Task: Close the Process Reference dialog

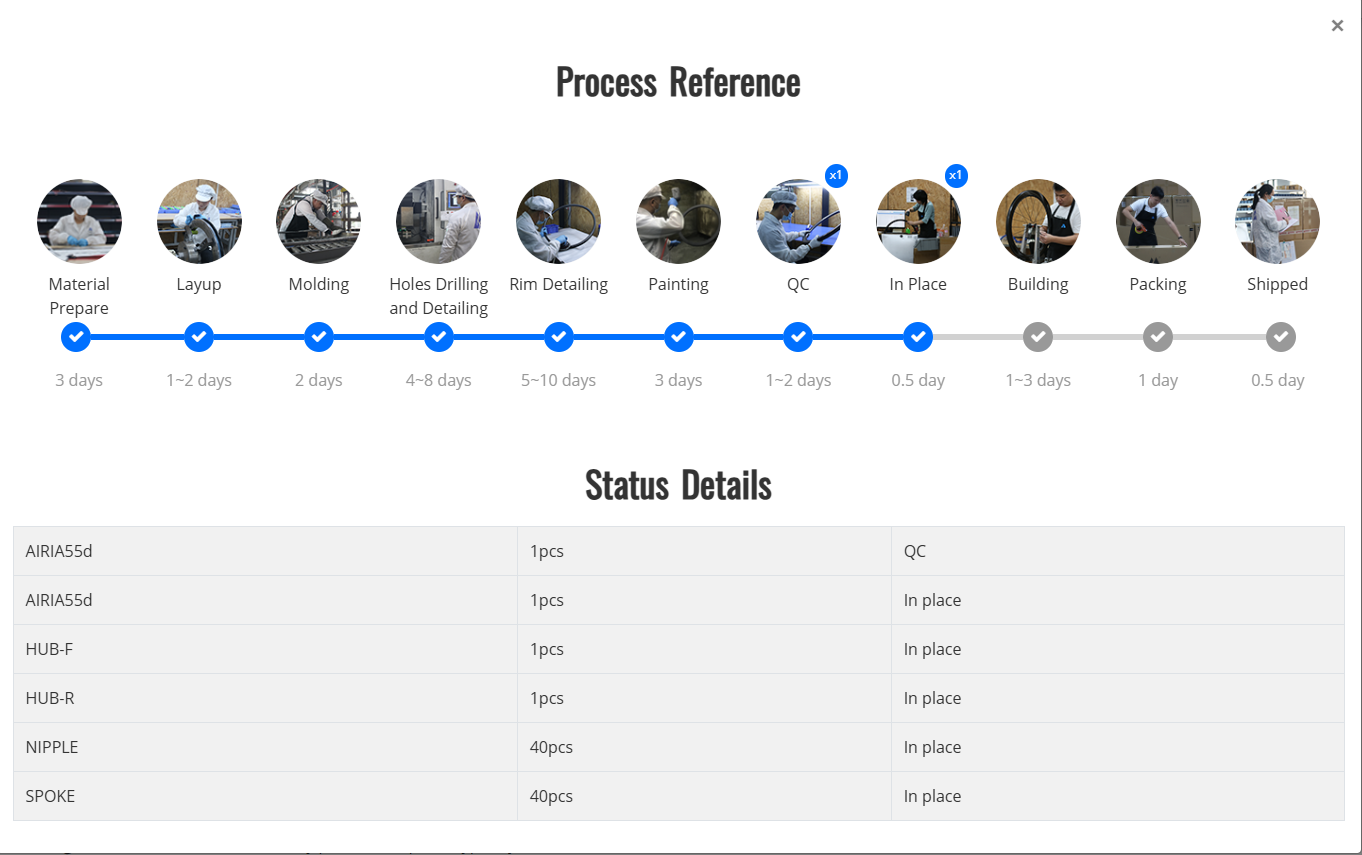Action: [1337, 26]
